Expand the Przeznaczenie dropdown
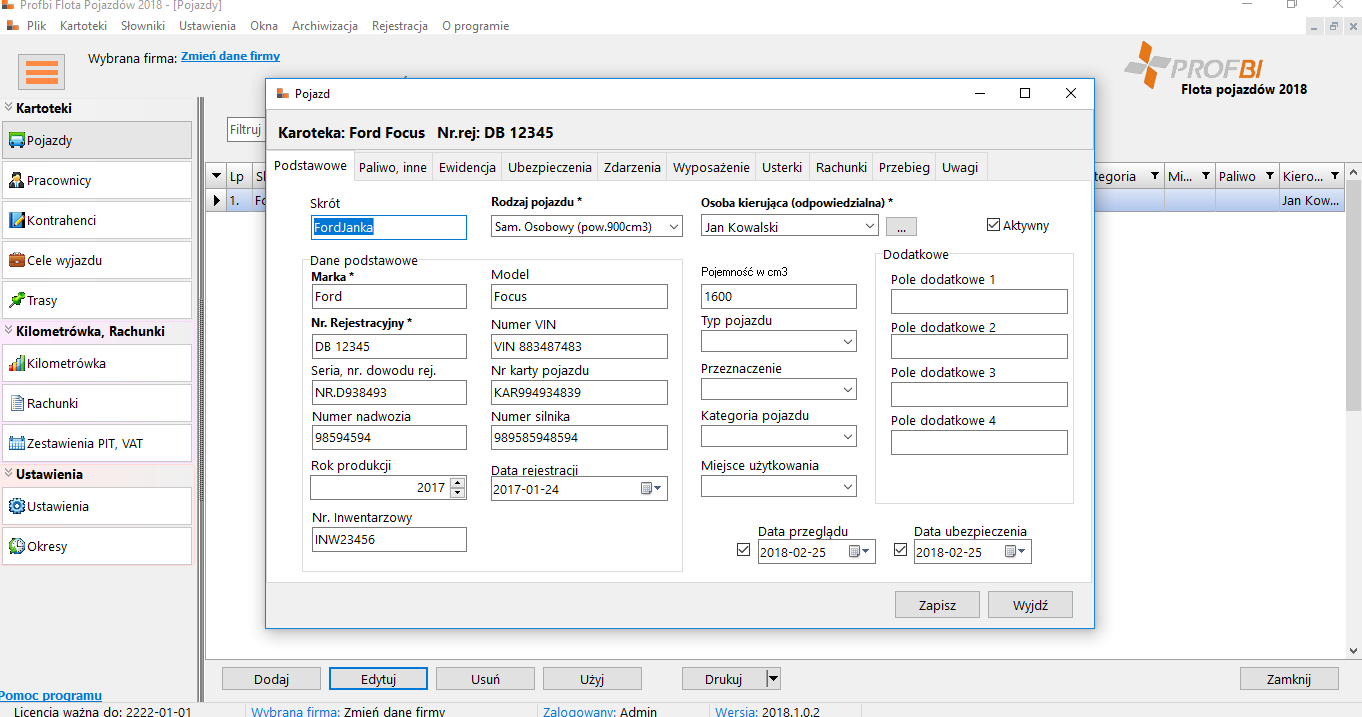This screenshot has height=717, width=1362. 848,390
